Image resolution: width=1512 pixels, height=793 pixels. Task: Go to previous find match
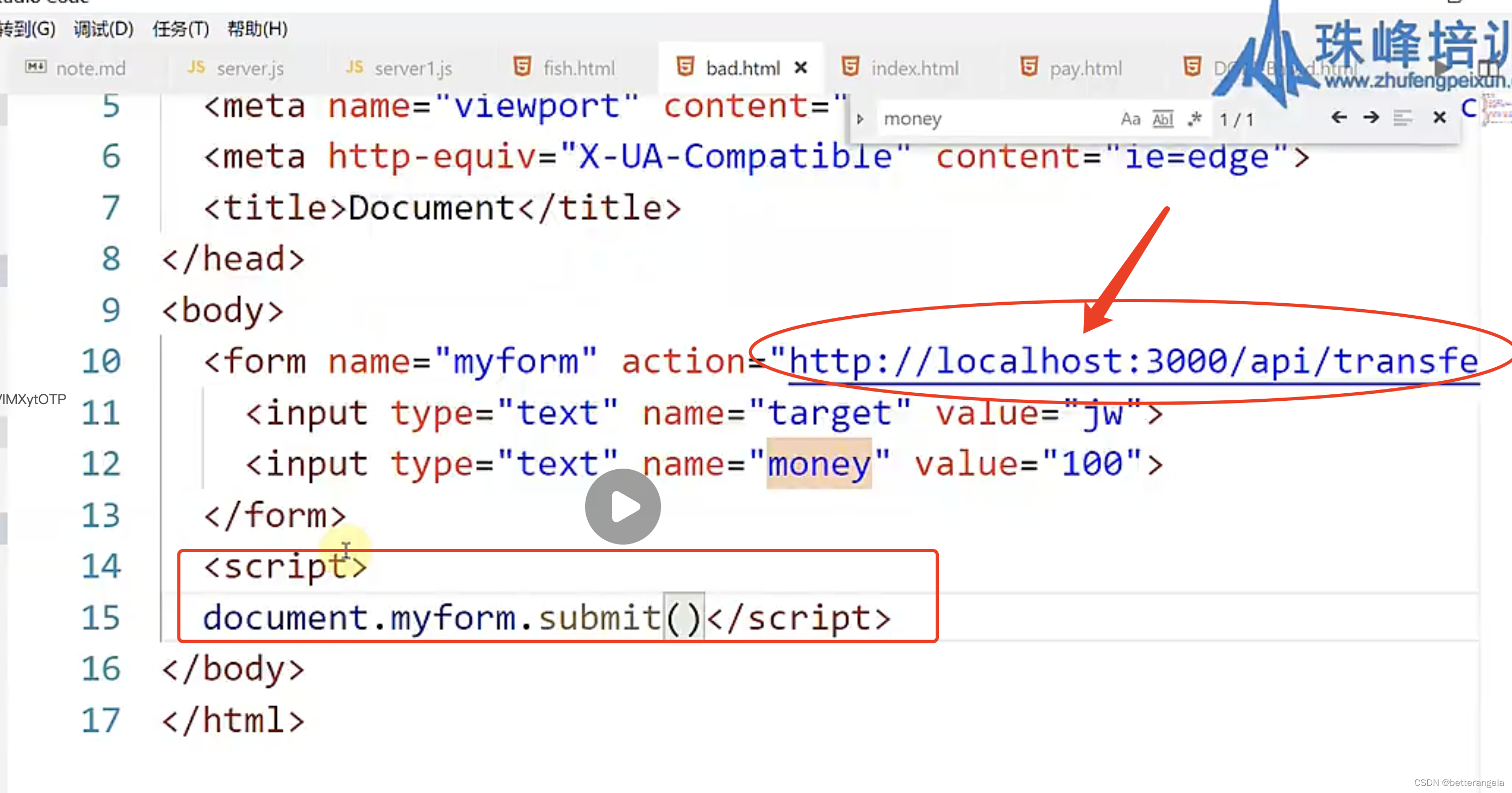click(x=1339, y=118)
